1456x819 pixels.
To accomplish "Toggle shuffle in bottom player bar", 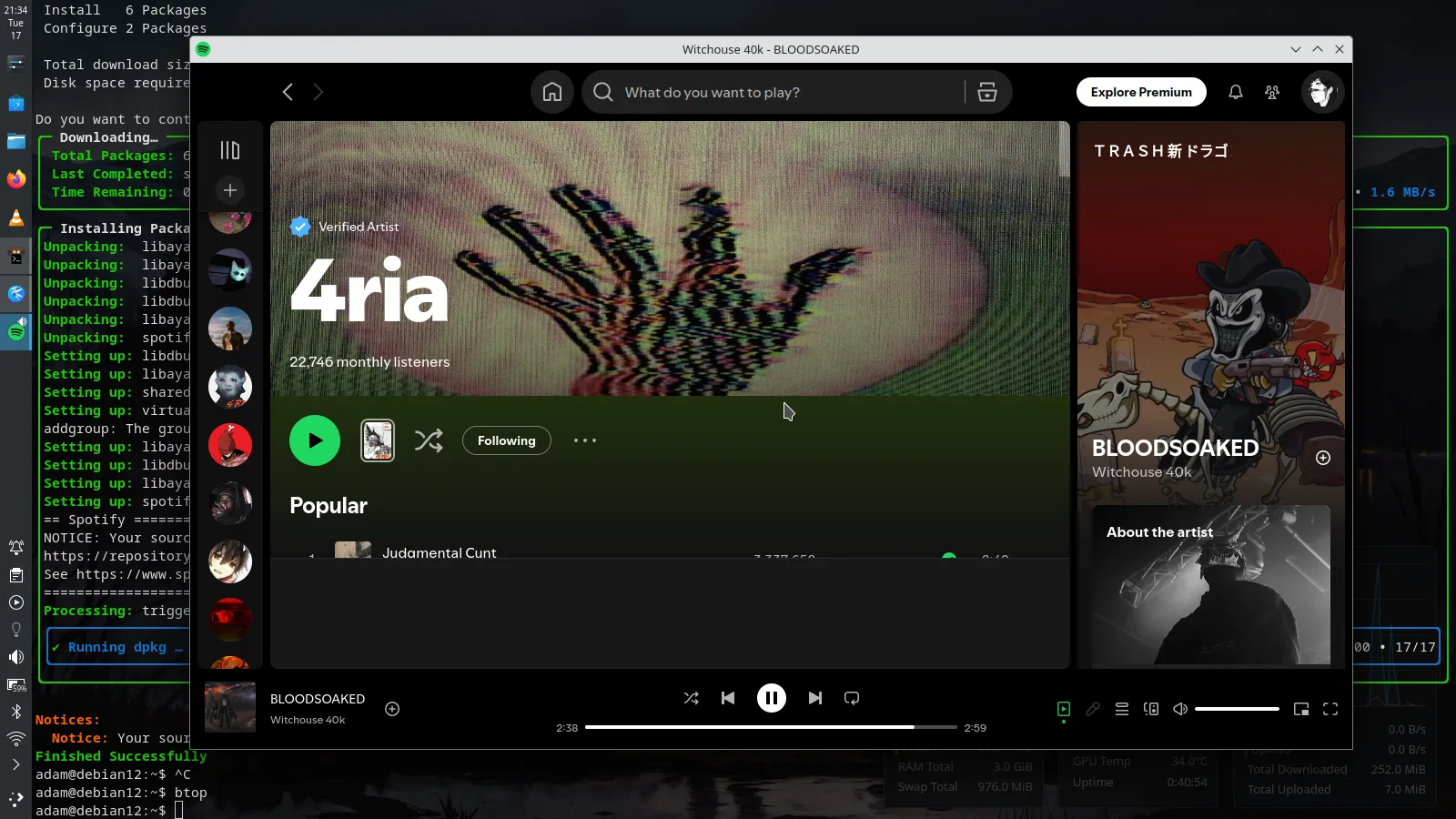I will (692, 698).
